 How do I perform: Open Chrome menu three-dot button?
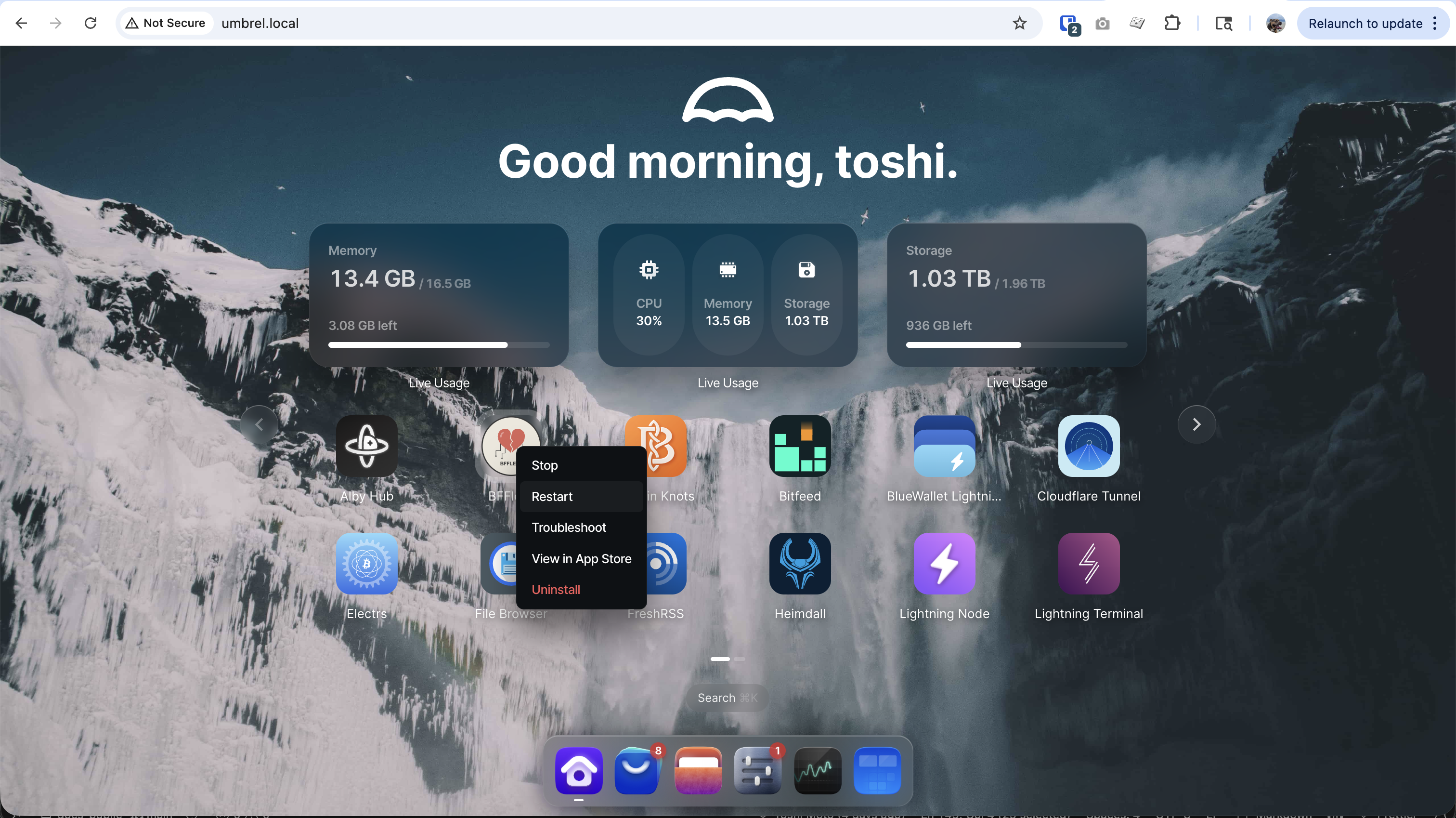[x=1434, y=23]
